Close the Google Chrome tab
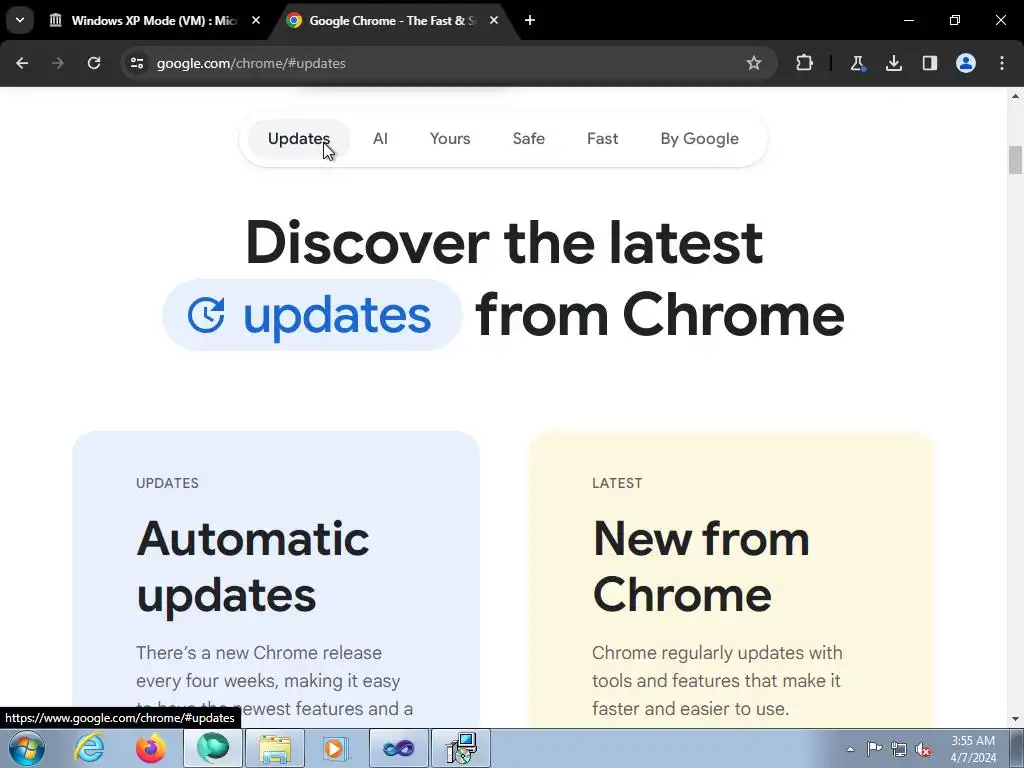Image resolution: width=1024 pixels, height=768 pixels. click(x=494, y=20)
